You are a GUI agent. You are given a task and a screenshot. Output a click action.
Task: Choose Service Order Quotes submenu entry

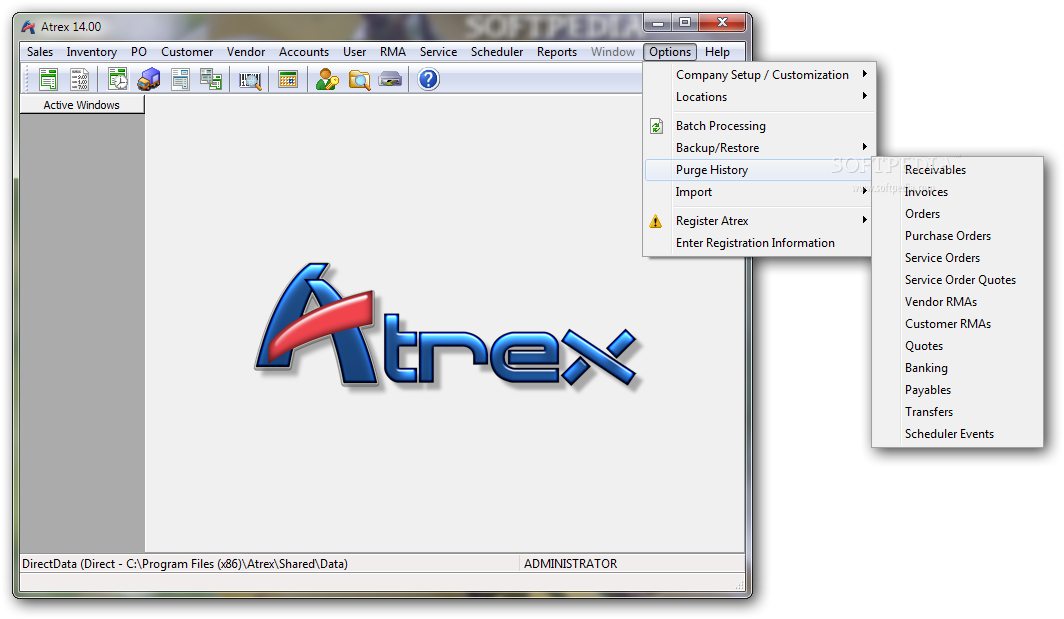[x=957, y=280]
